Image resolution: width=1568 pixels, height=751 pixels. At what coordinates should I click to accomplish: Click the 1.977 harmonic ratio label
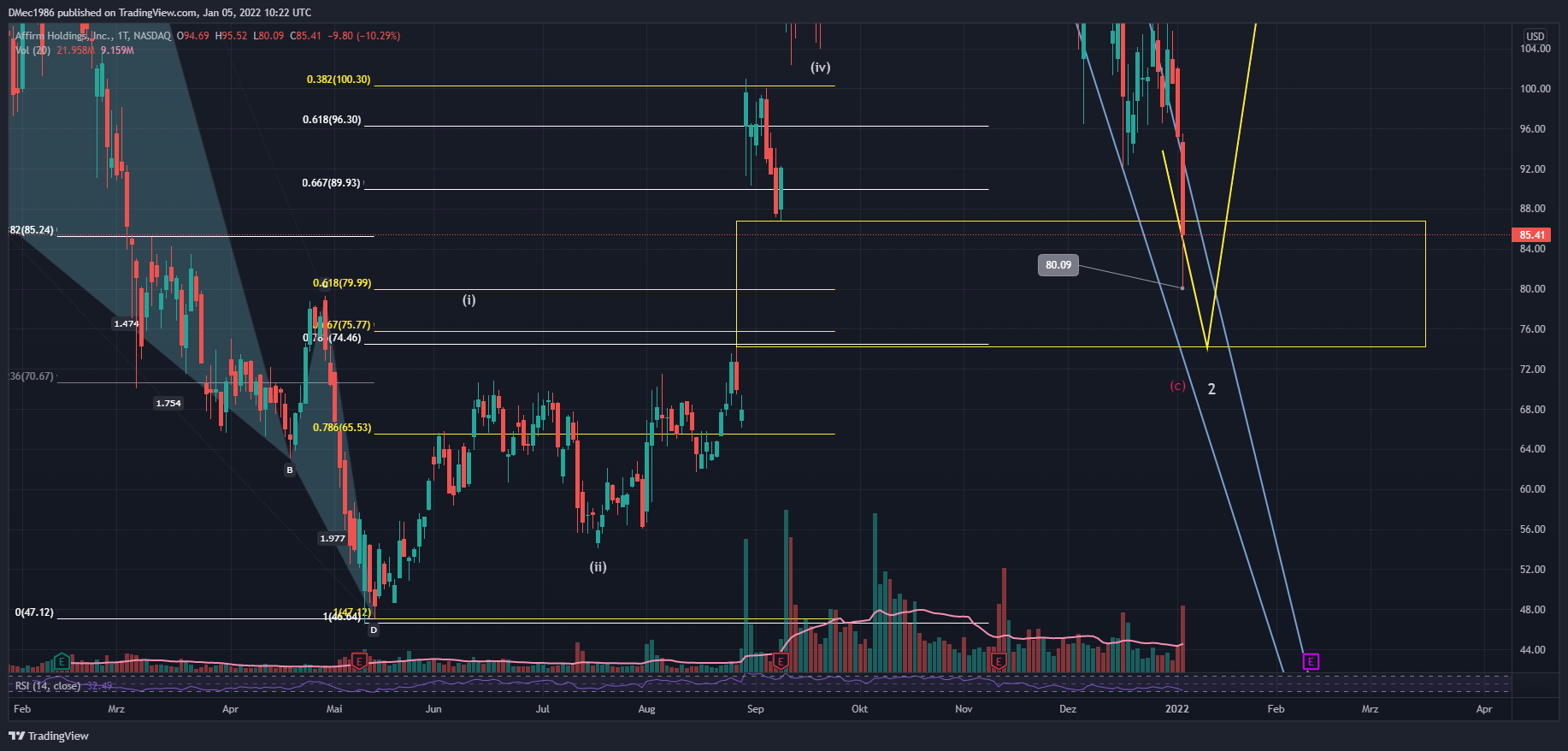point(333,538)
